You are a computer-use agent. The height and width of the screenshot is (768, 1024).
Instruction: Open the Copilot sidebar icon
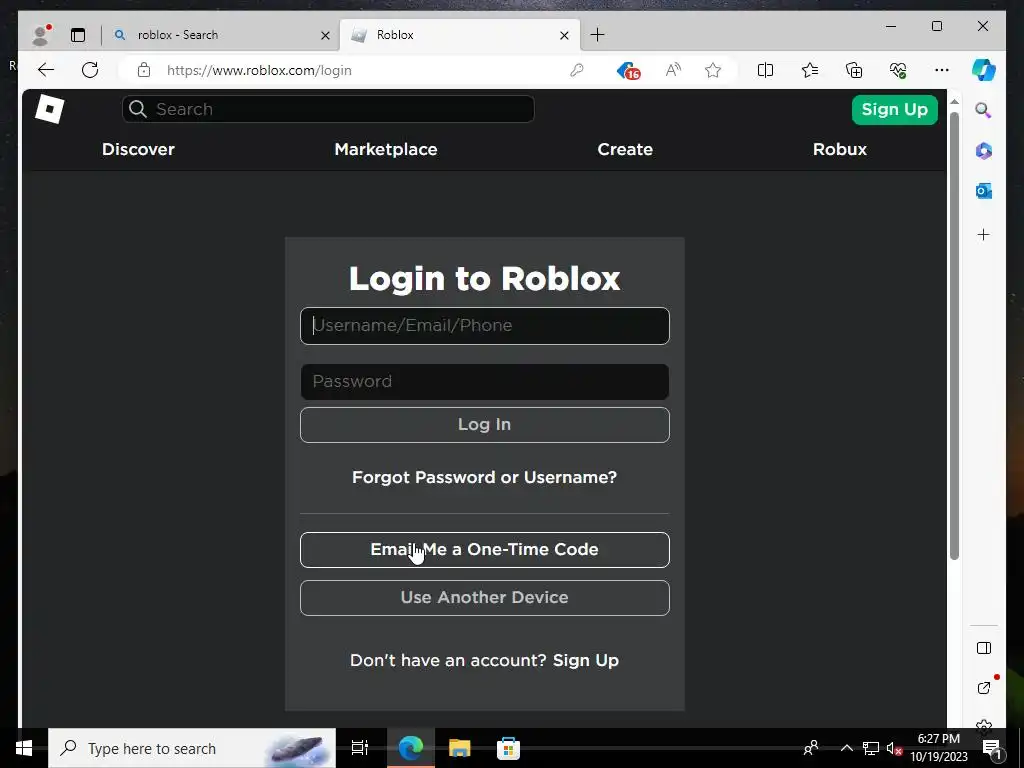coord(984,70)
